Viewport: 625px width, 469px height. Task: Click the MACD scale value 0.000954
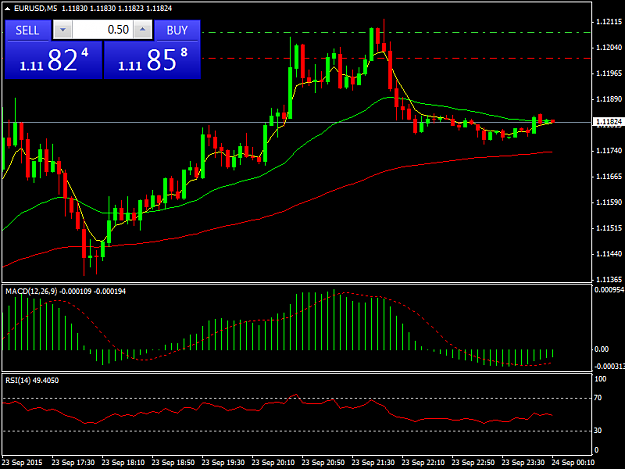[609, 290]
